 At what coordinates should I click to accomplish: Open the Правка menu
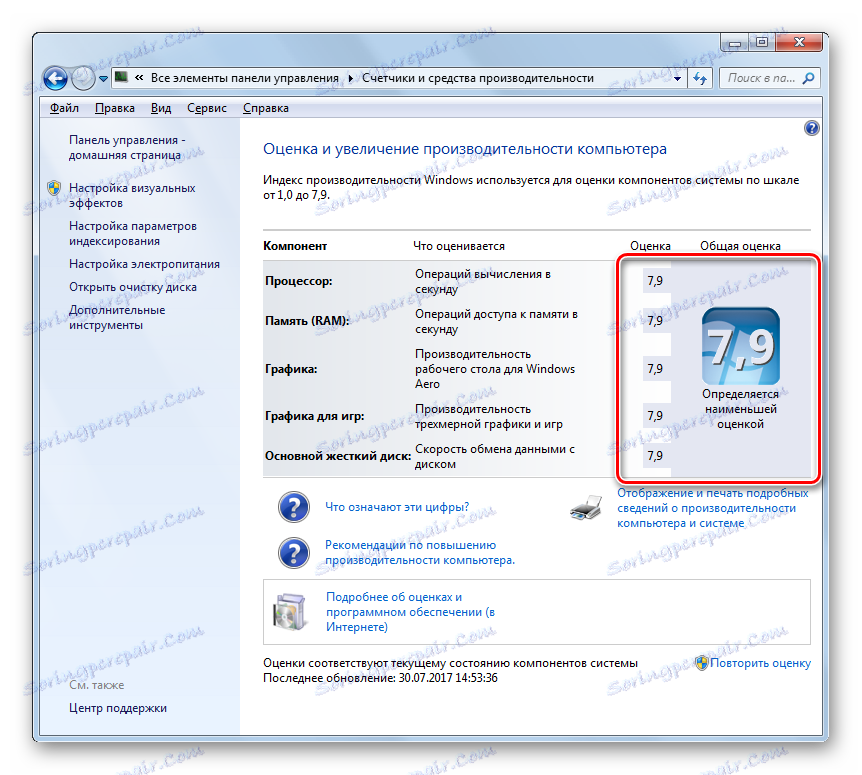pyautogui.click(x=114, y=108)
